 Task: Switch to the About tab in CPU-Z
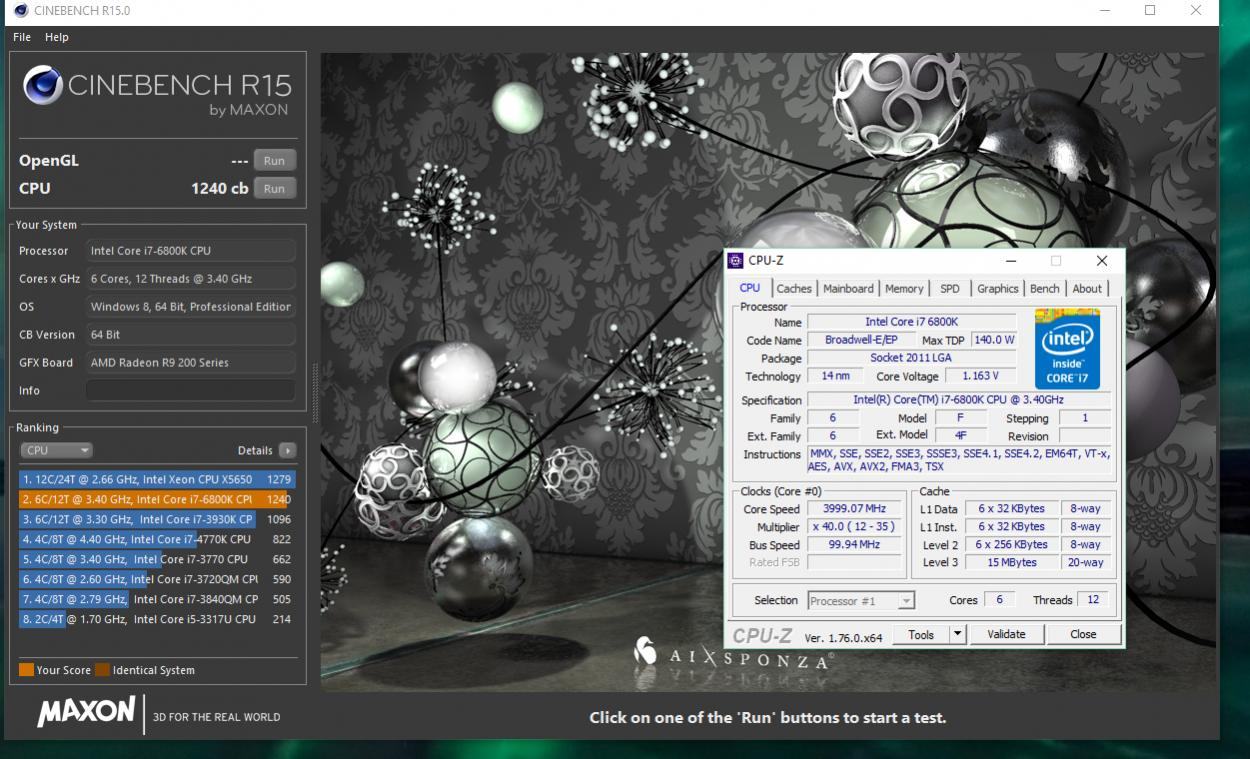tap(1087, 289)
